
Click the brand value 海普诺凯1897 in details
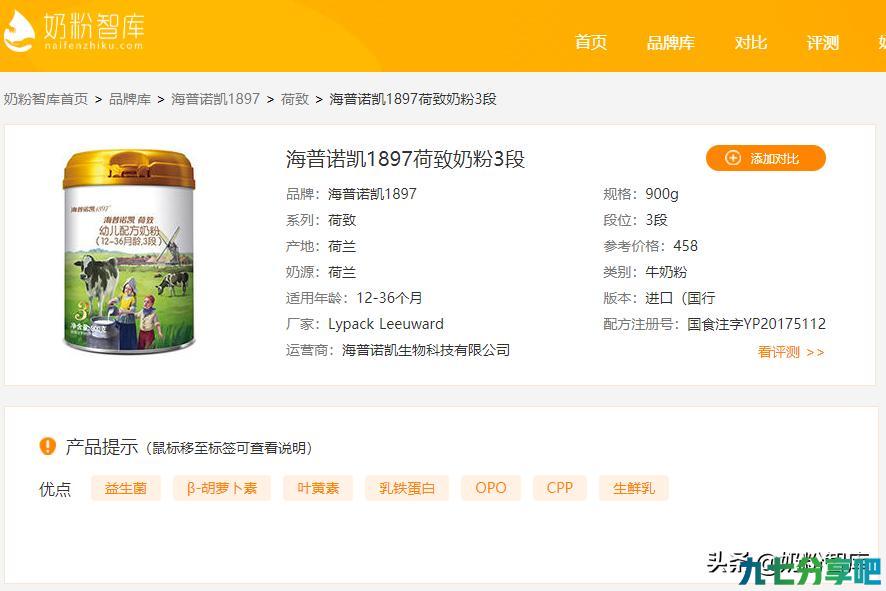coord(372,194)
